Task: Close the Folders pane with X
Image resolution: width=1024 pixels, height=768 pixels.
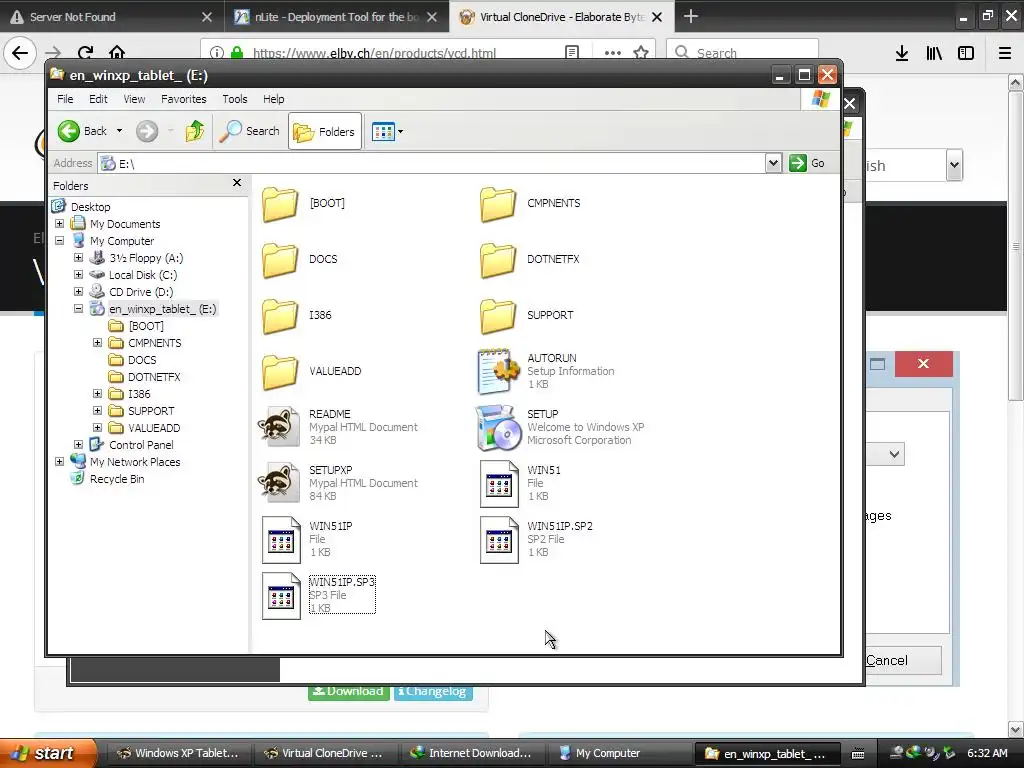Action: pos(237,183)
